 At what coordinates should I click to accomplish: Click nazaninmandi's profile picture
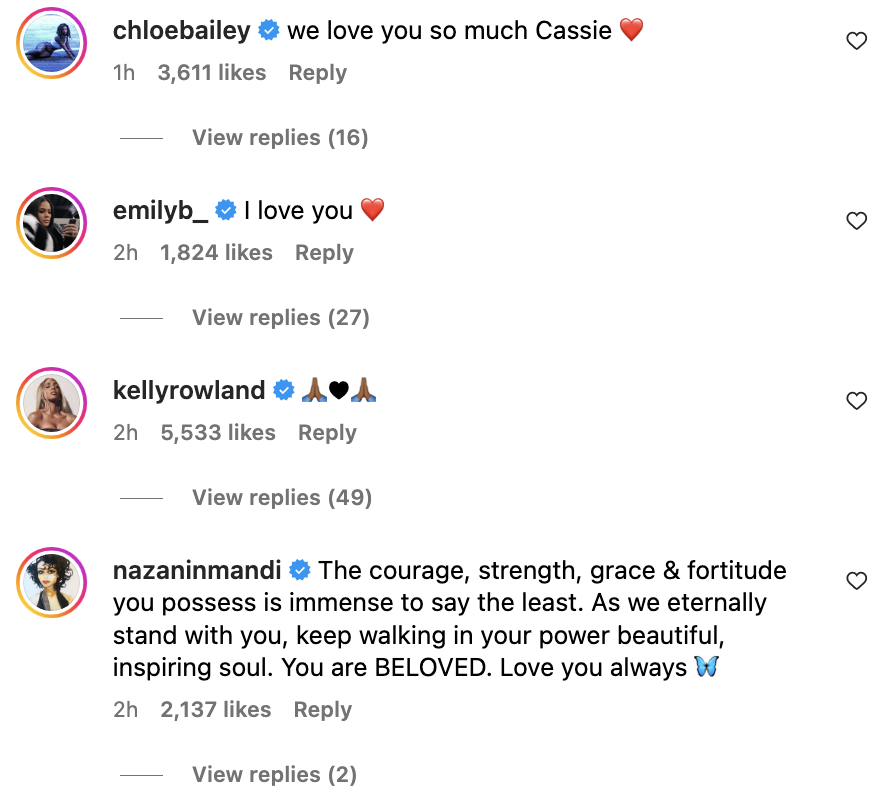[51, 582]
